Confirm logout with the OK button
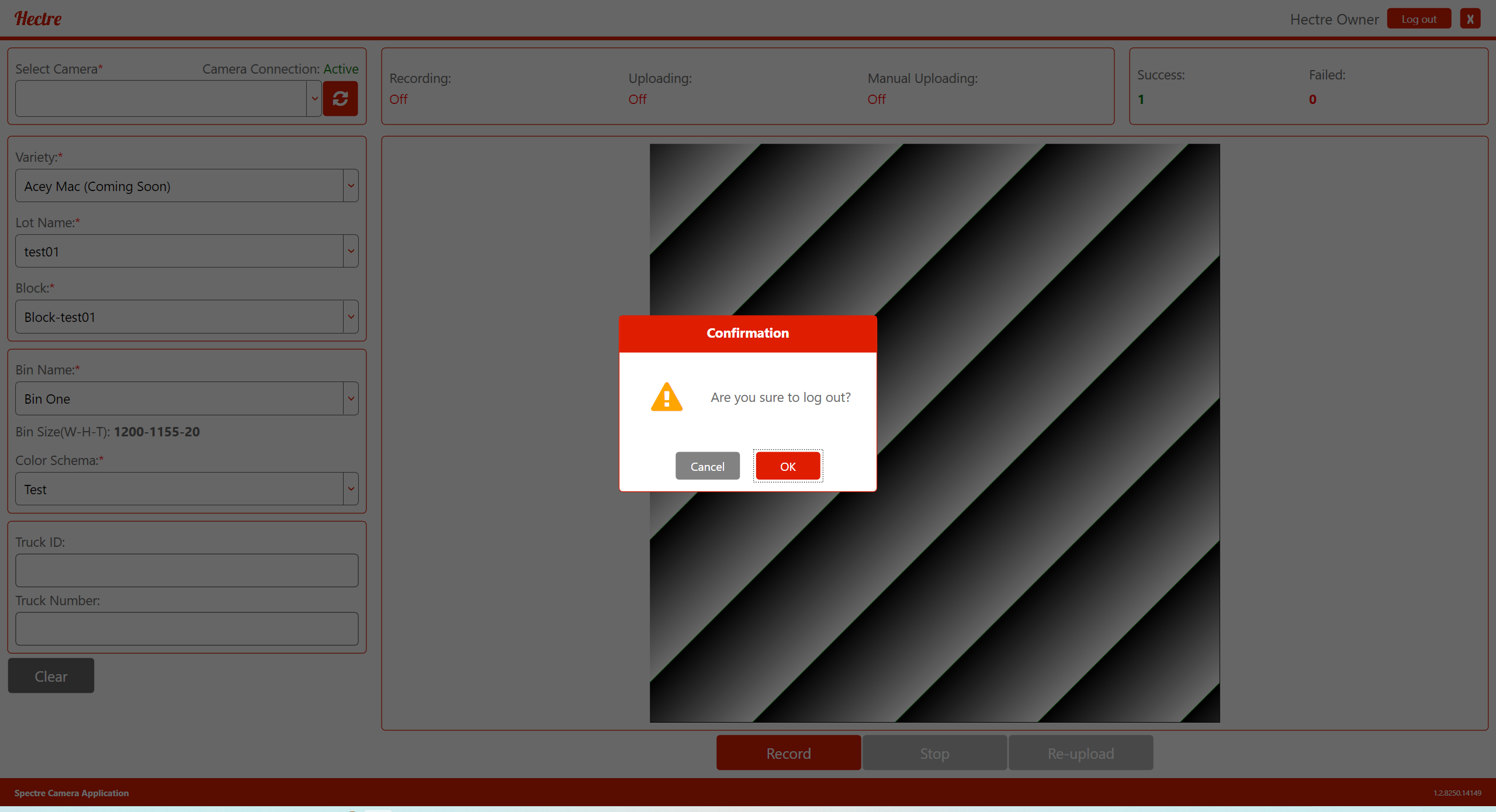The width and height of the screenshot is (1496, 812). tap(788, 466)
